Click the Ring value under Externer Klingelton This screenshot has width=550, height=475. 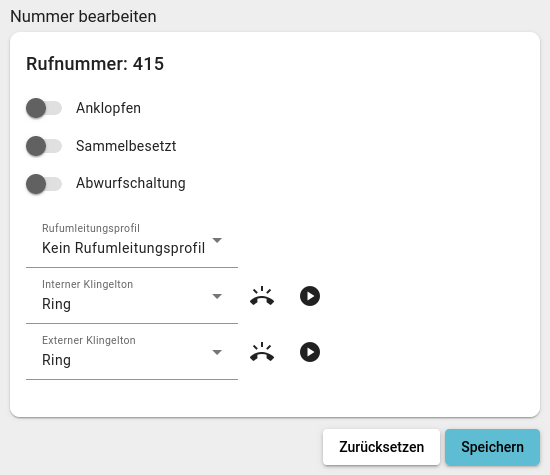pos(56,360)
